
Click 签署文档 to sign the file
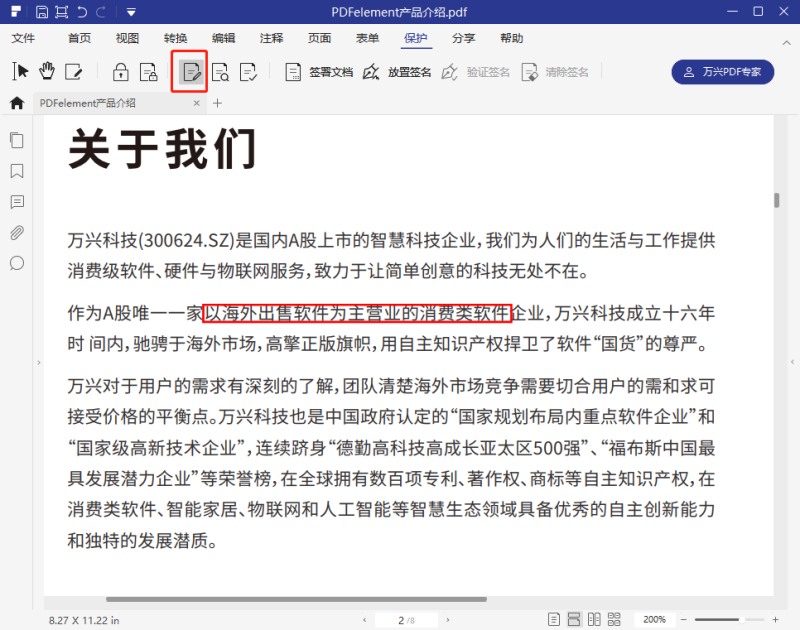(320, 72)
